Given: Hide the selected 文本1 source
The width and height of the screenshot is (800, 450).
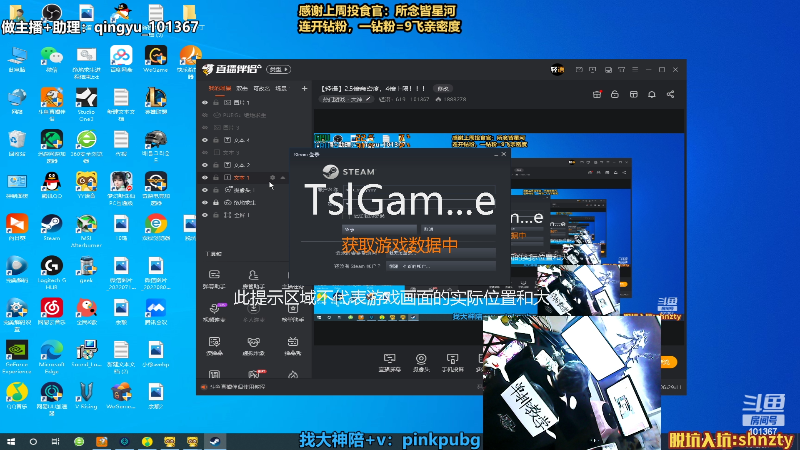Looking at the screenshot, I should (205, 178).
